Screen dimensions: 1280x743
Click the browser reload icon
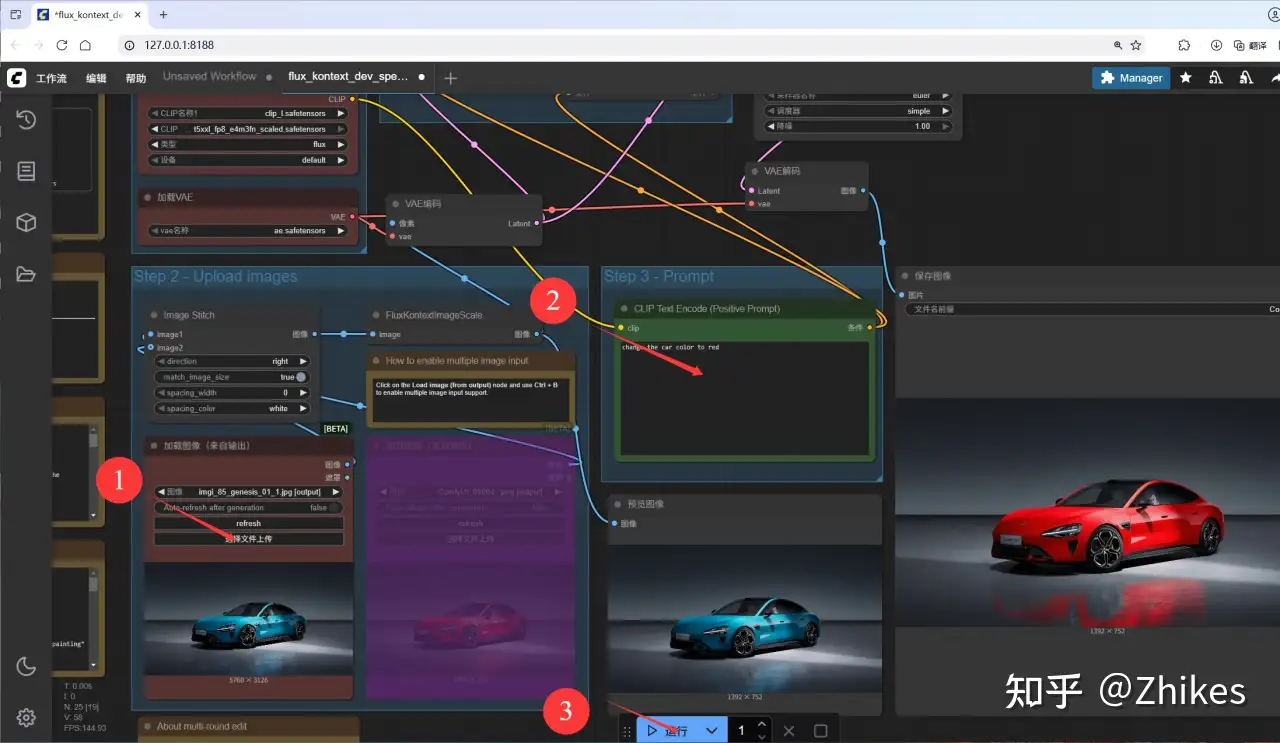61,45
